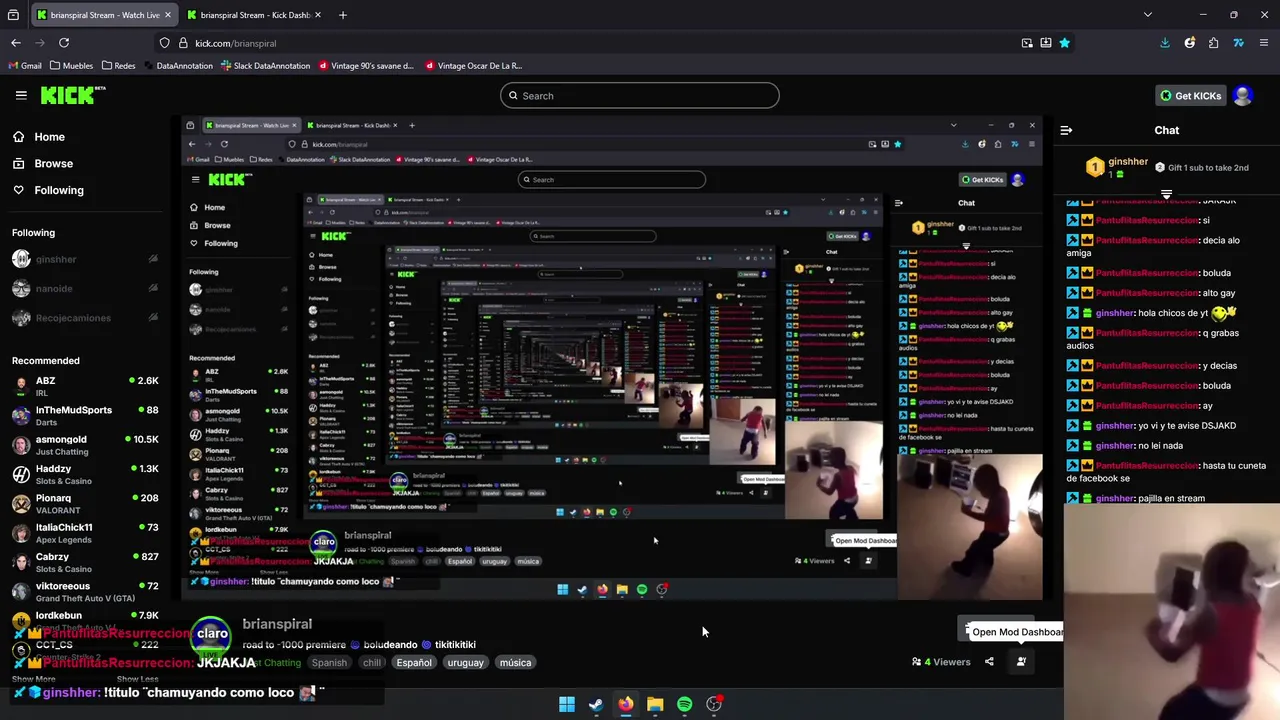Click the Haddzy channel avatar

[x=21, y=474]
